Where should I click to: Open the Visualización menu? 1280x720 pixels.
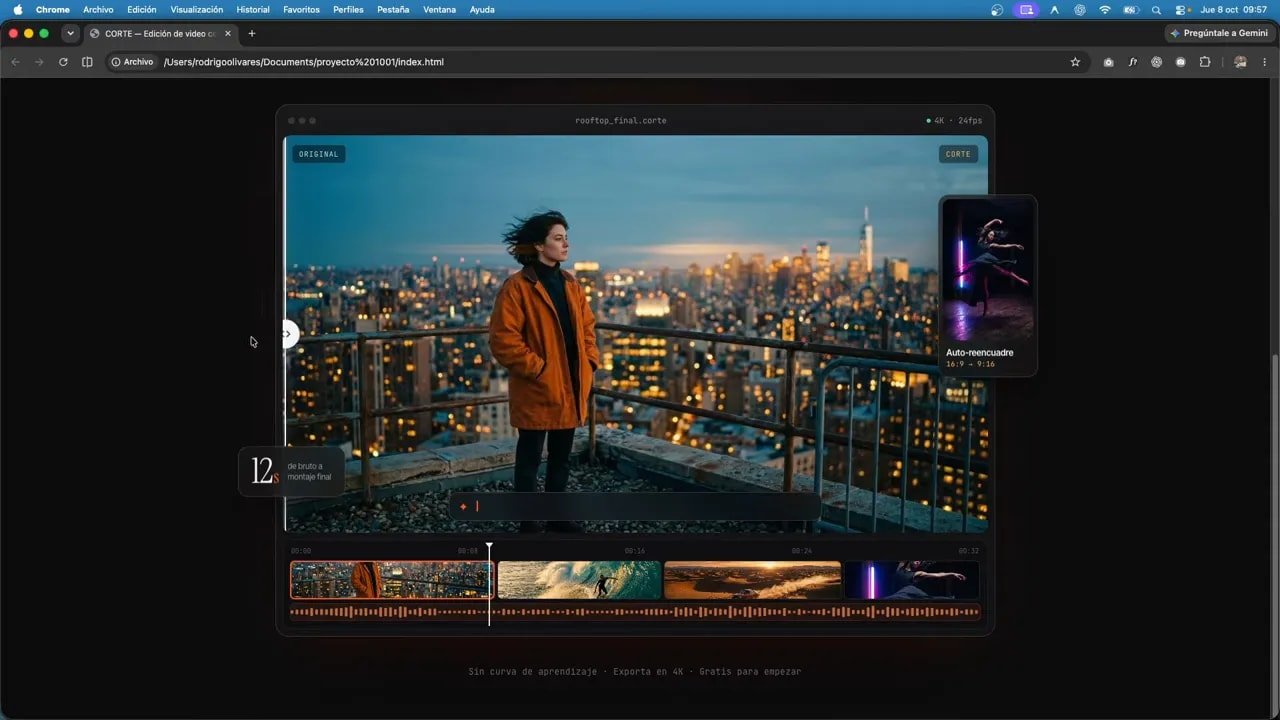[x=197, y=10]
